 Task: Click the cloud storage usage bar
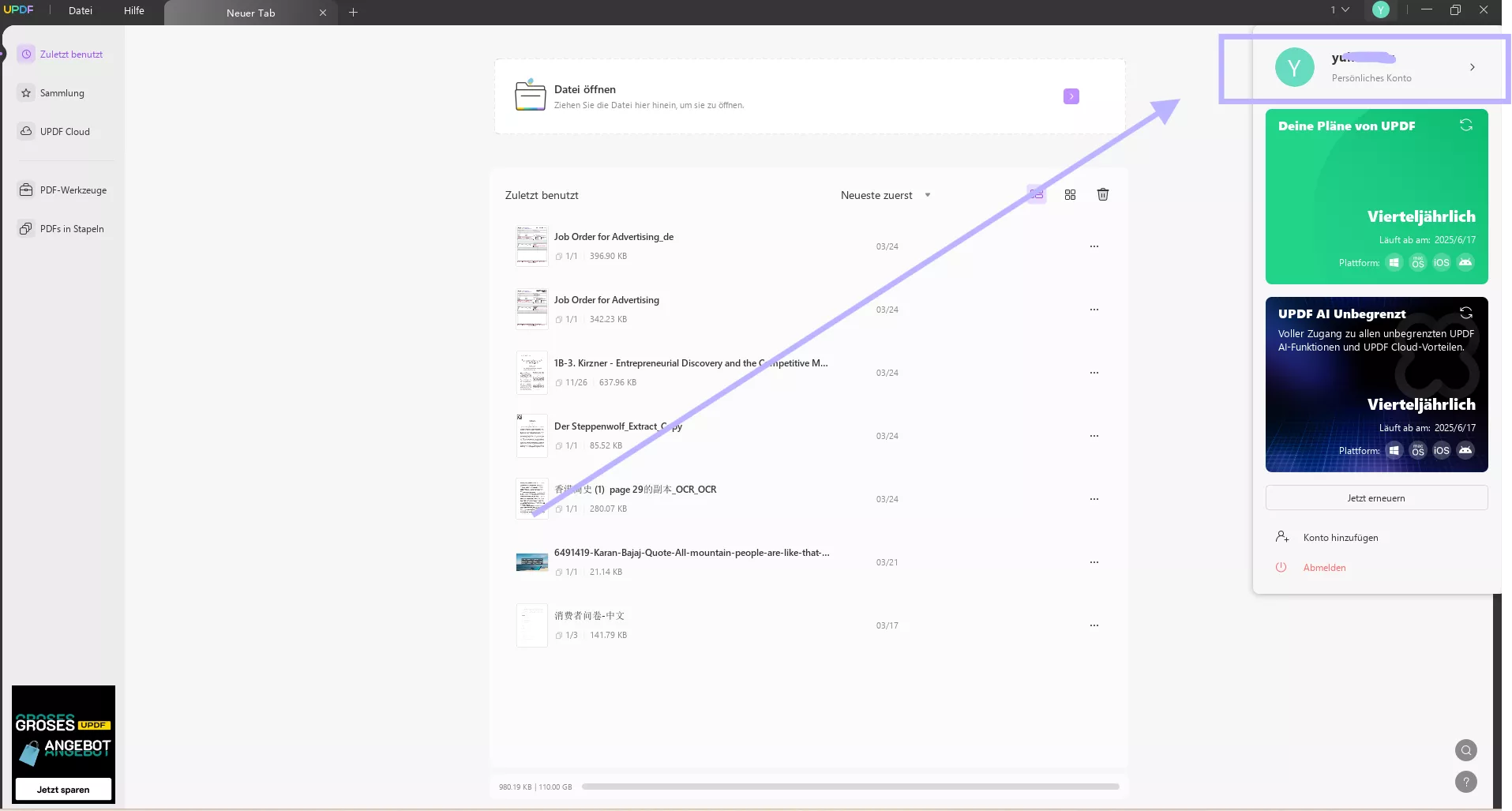pyautogui.click(x=850, y=787)
